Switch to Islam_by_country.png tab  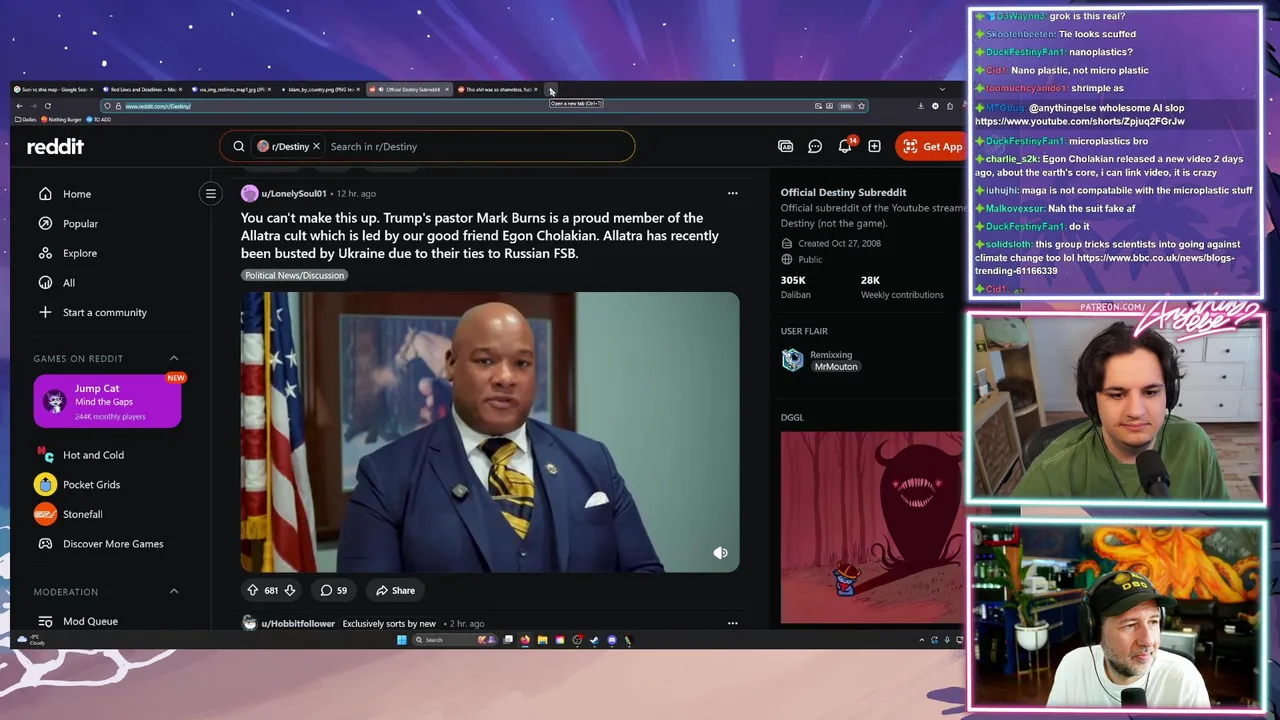(x=320, y=89)
